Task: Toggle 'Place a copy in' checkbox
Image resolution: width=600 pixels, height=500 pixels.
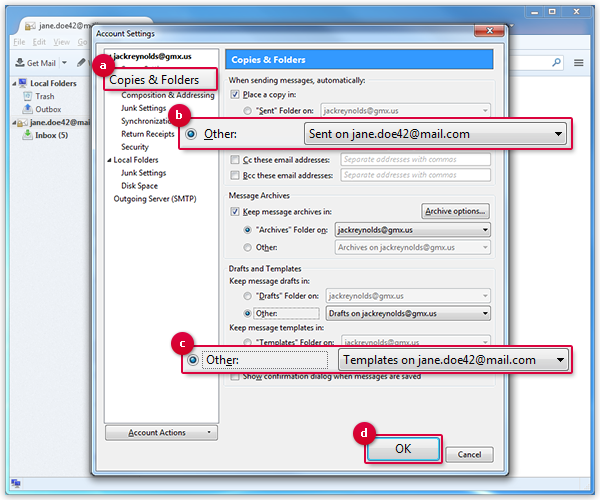Action: (235, 94)
